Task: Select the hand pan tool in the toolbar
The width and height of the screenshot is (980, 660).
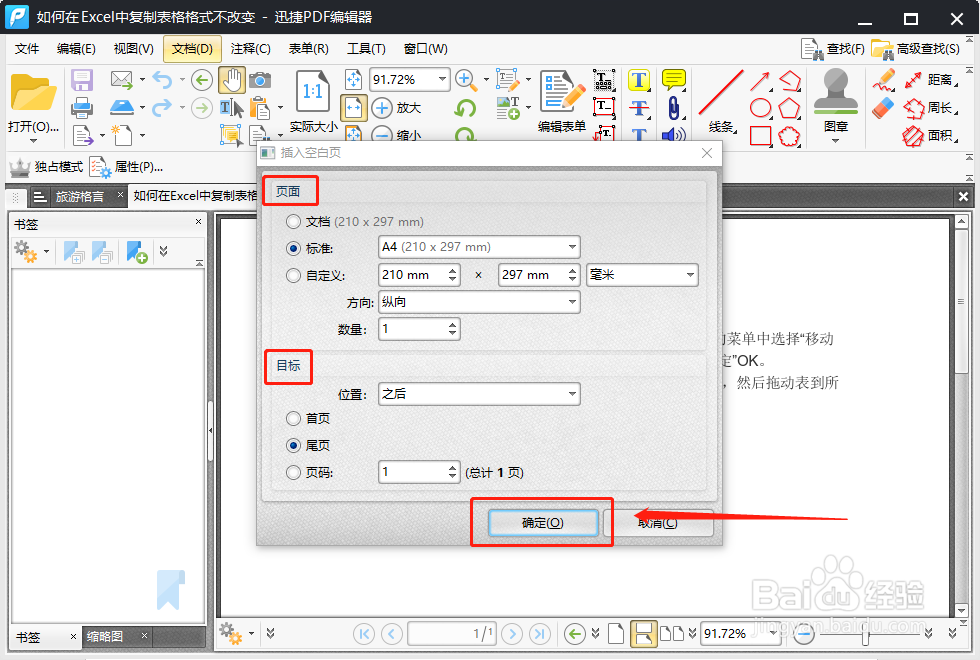Action: click(233, 78)
